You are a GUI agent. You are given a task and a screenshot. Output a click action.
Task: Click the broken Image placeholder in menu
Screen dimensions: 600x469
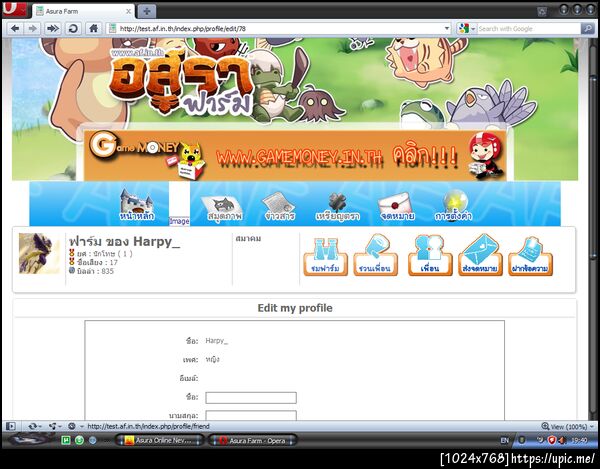coord(179,221)
